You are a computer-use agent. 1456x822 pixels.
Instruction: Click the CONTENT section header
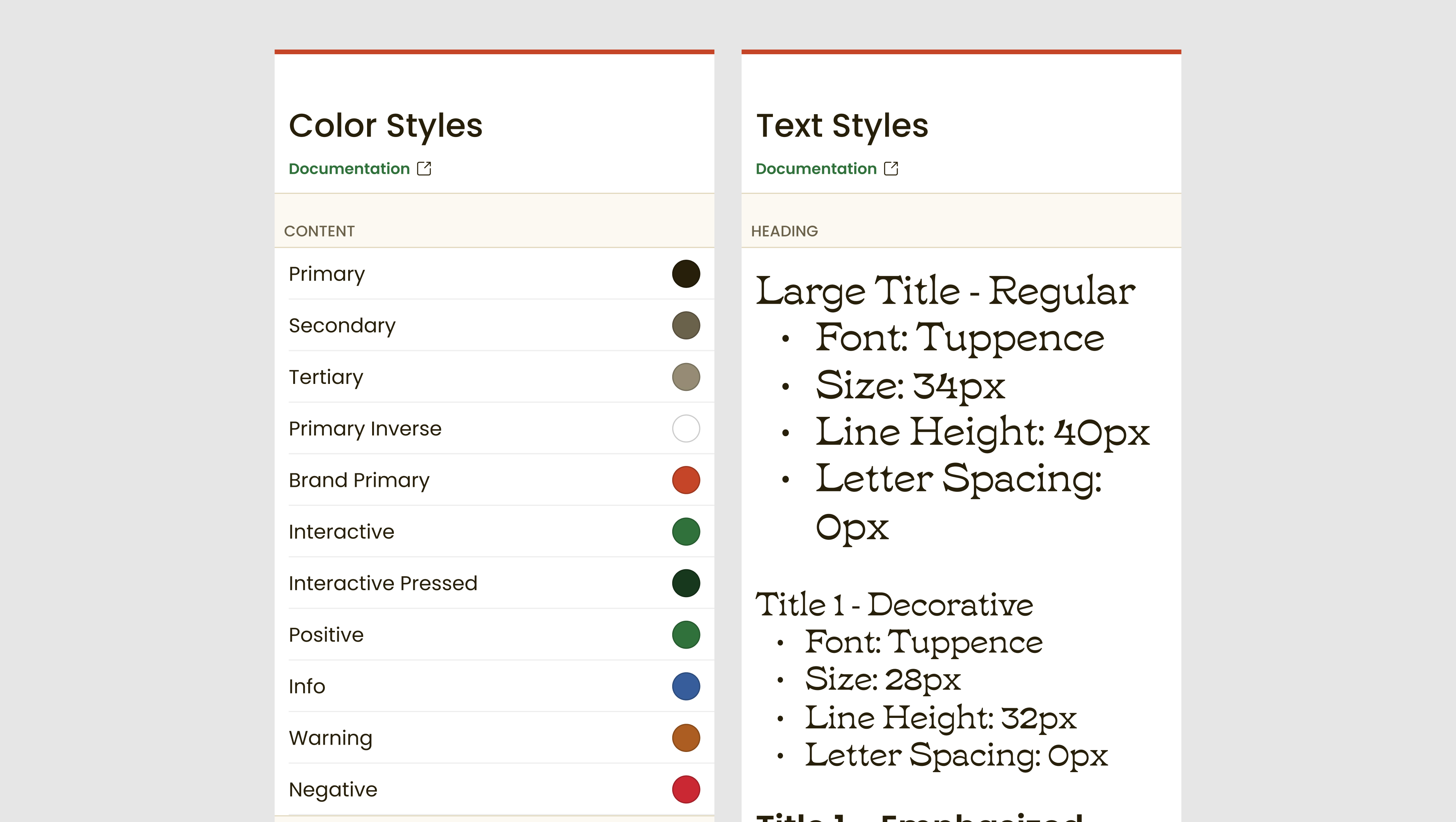point(319,231)
